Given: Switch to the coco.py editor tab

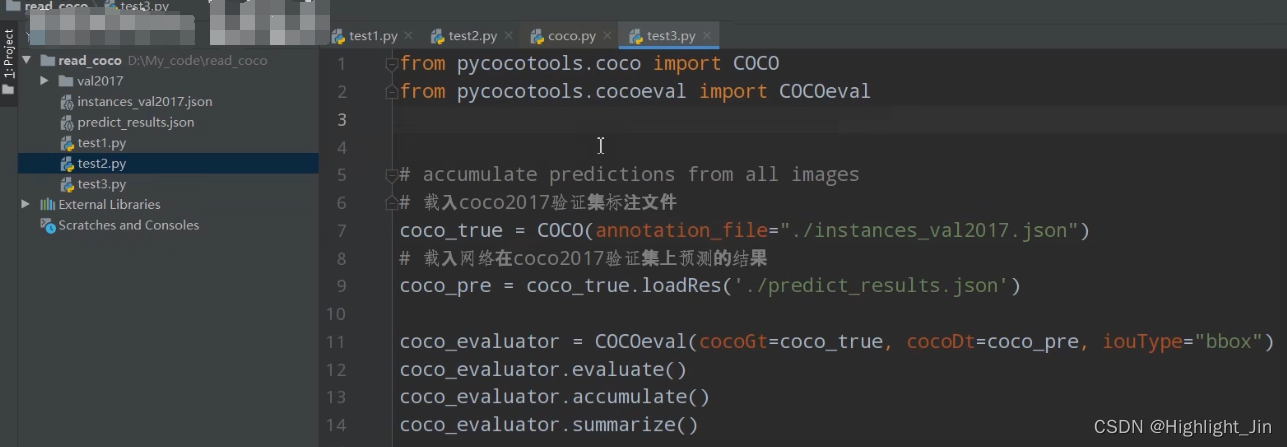Looking at the screenshot, I should pyautogui.click(x=571, y=36).
